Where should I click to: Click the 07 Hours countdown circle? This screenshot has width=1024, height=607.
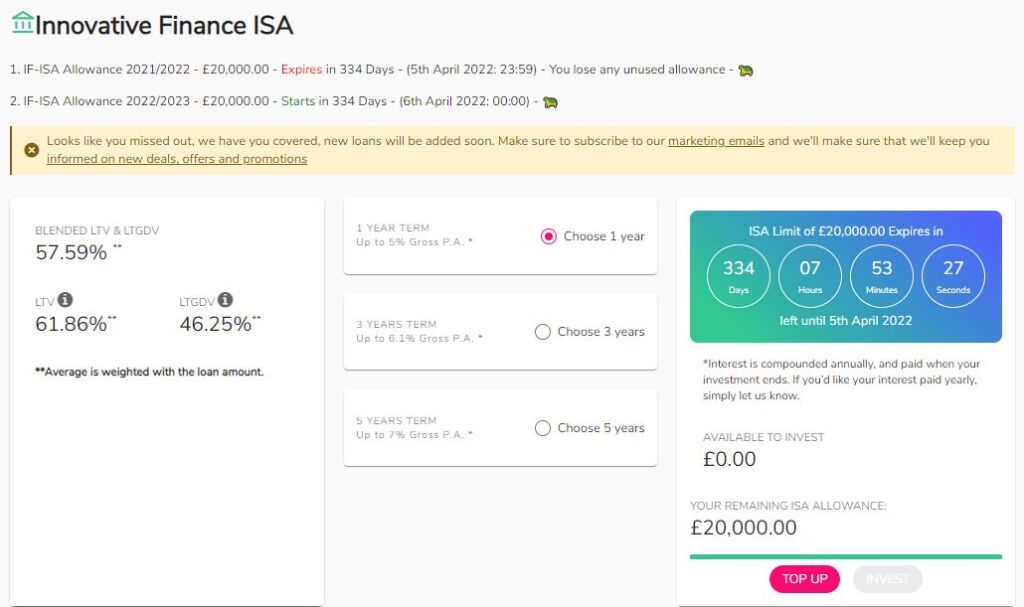810,276
